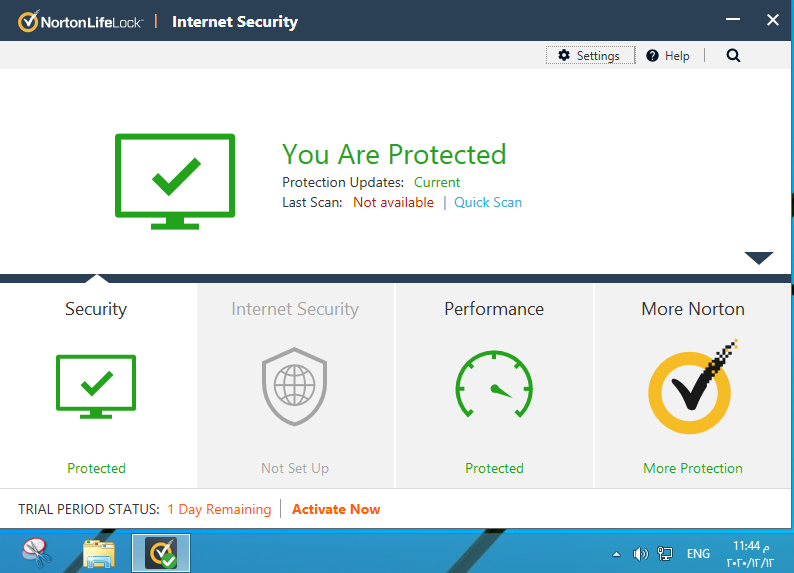The width and height of the screenshot is (794, 573).
Task: Click the "Not Set Up" status
Action: (295, 468)
